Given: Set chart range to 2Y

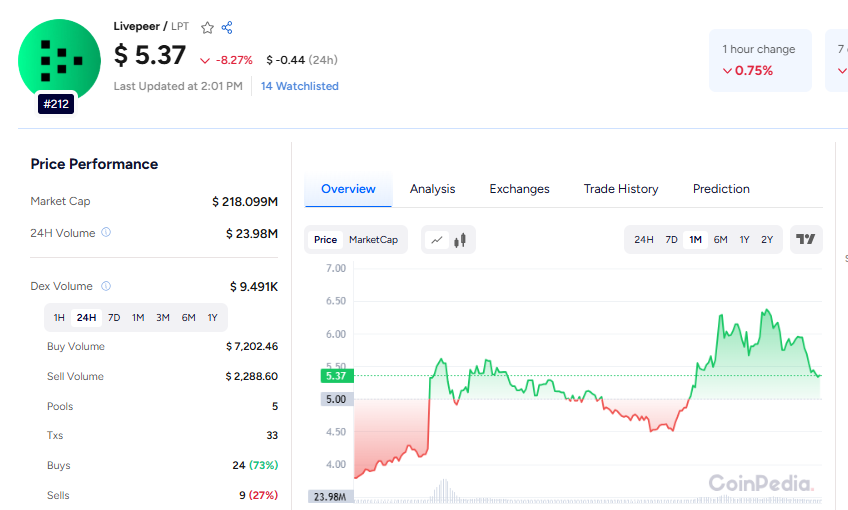Looking at the screenshot, I should pos(767,240).
